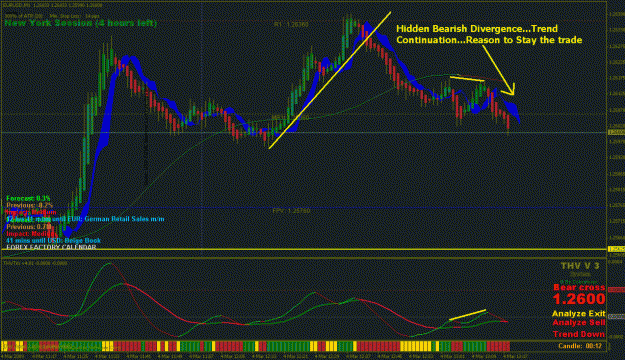This screenshot has height=360, width=625.
Task: Click the EURUSD,M1 symbol header at top-left
Action: click(52, 6)
